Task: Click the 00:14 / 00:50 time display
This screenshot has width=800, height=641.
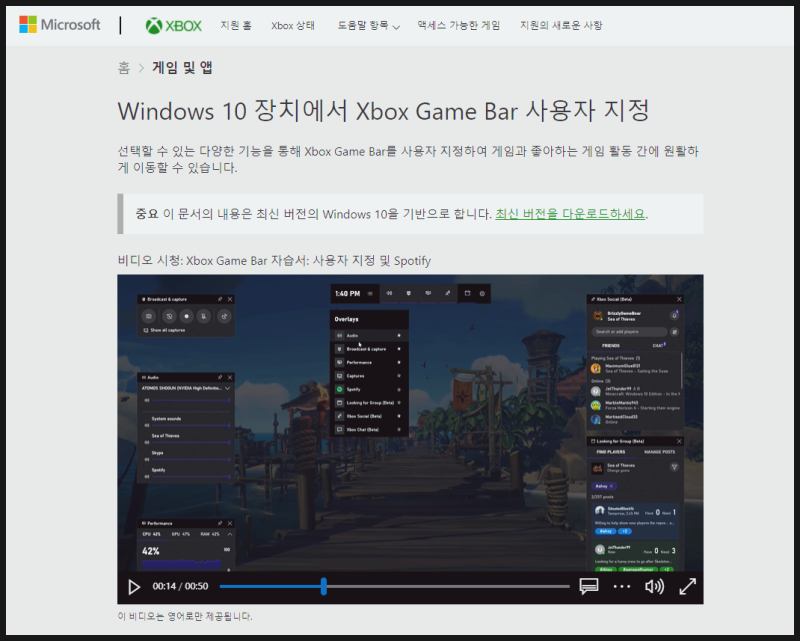Action: pos(180,586)
